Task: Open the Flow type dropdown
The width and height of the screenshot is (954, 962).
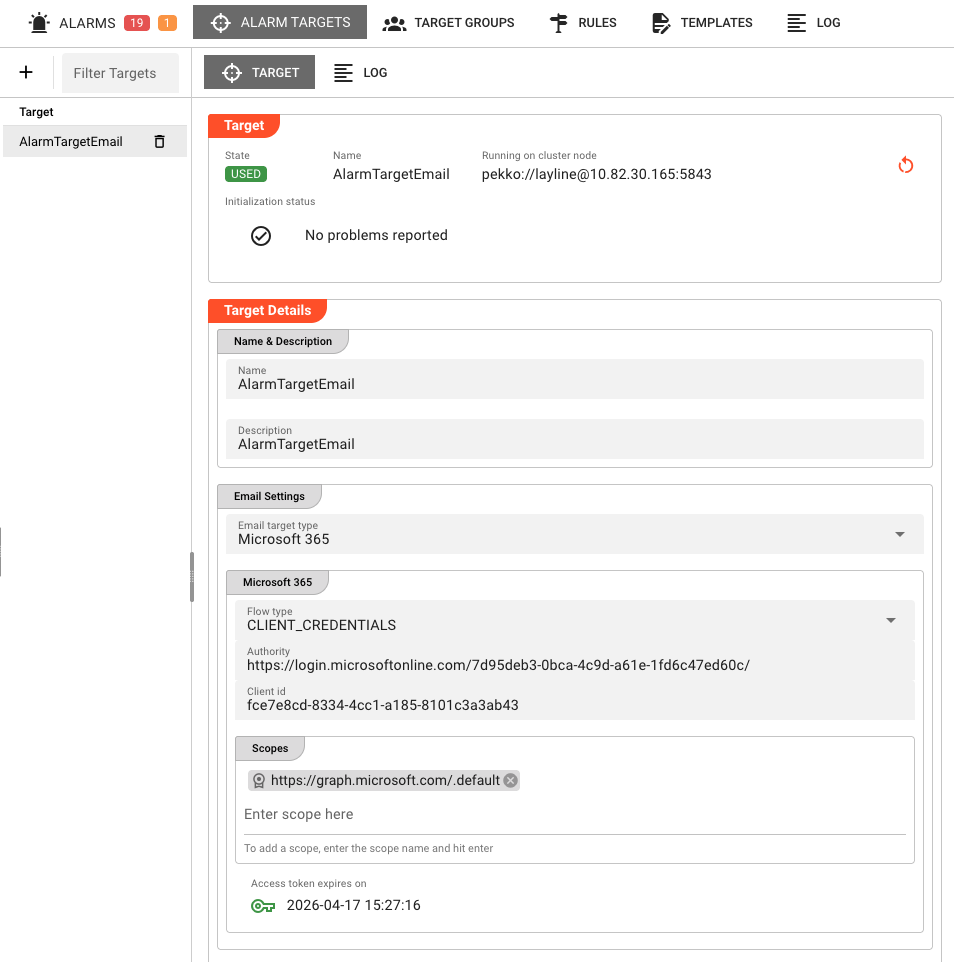Action: click(575, 620)
